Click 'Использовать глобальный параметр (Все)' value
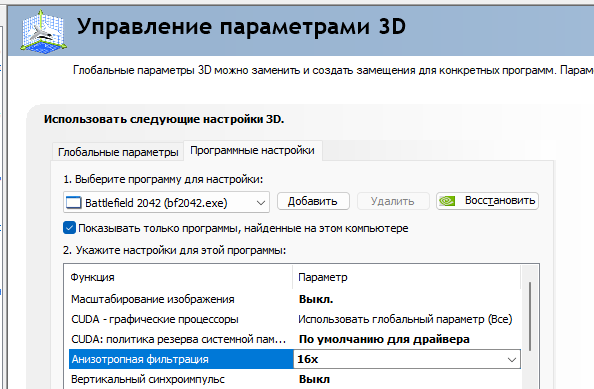 405,319
